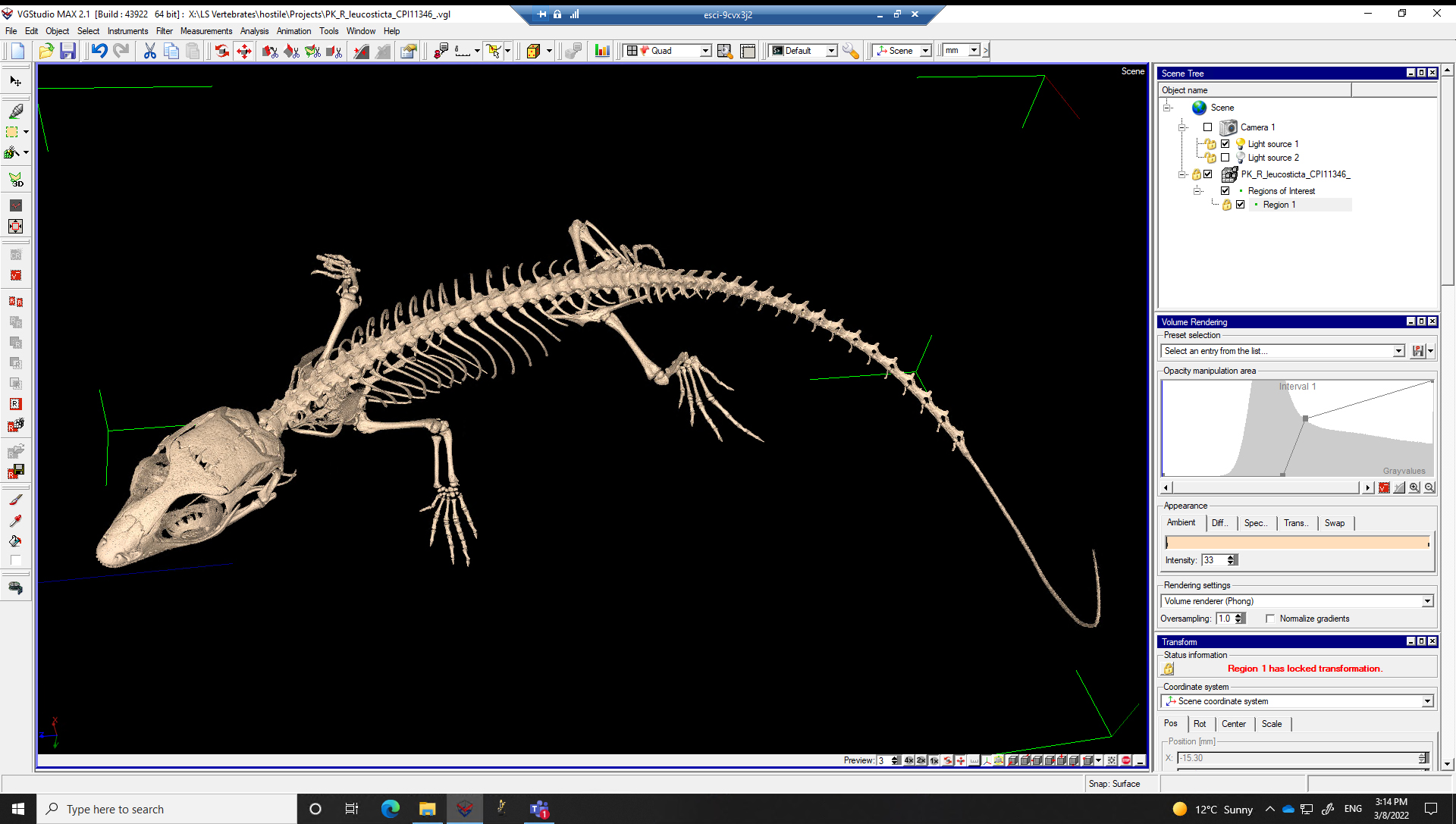Toggle Light source 2 checkbox

point(1225,158)
